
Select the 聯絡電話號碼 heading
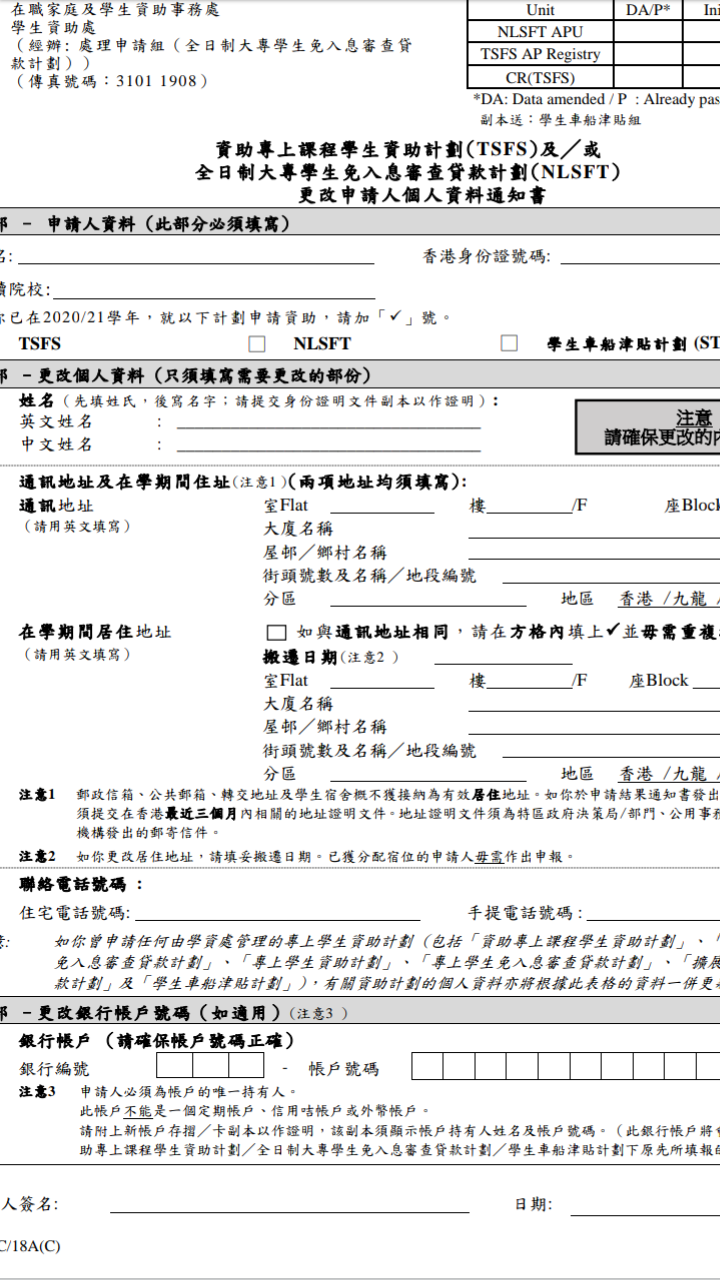pyautogui.click(x=82, y=884)
